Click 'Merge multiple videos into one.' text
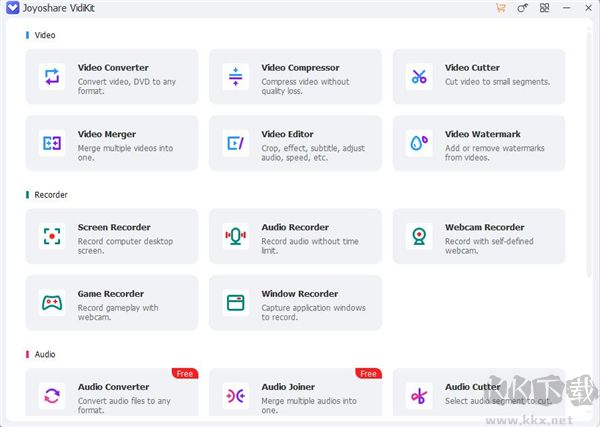Viewport: 600px width, 427px height. click(x=125, y=153)
